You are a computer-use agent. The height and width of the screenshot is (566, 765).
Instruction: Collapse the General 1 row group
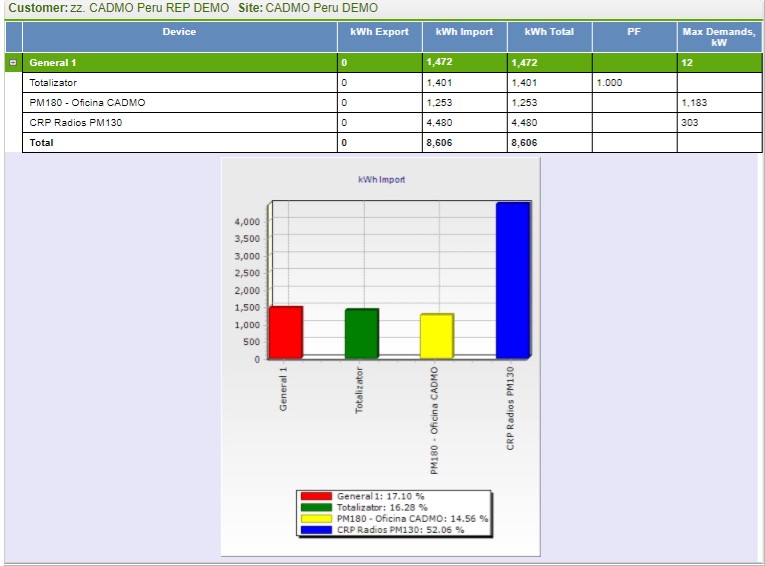[13, 63]
